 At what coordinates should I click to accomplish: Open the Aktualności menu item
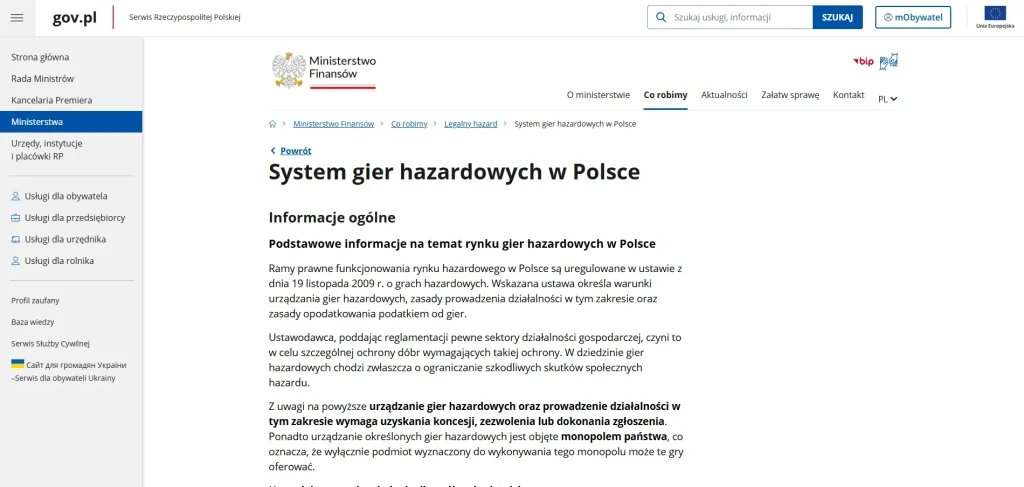[x=724, y=95]
